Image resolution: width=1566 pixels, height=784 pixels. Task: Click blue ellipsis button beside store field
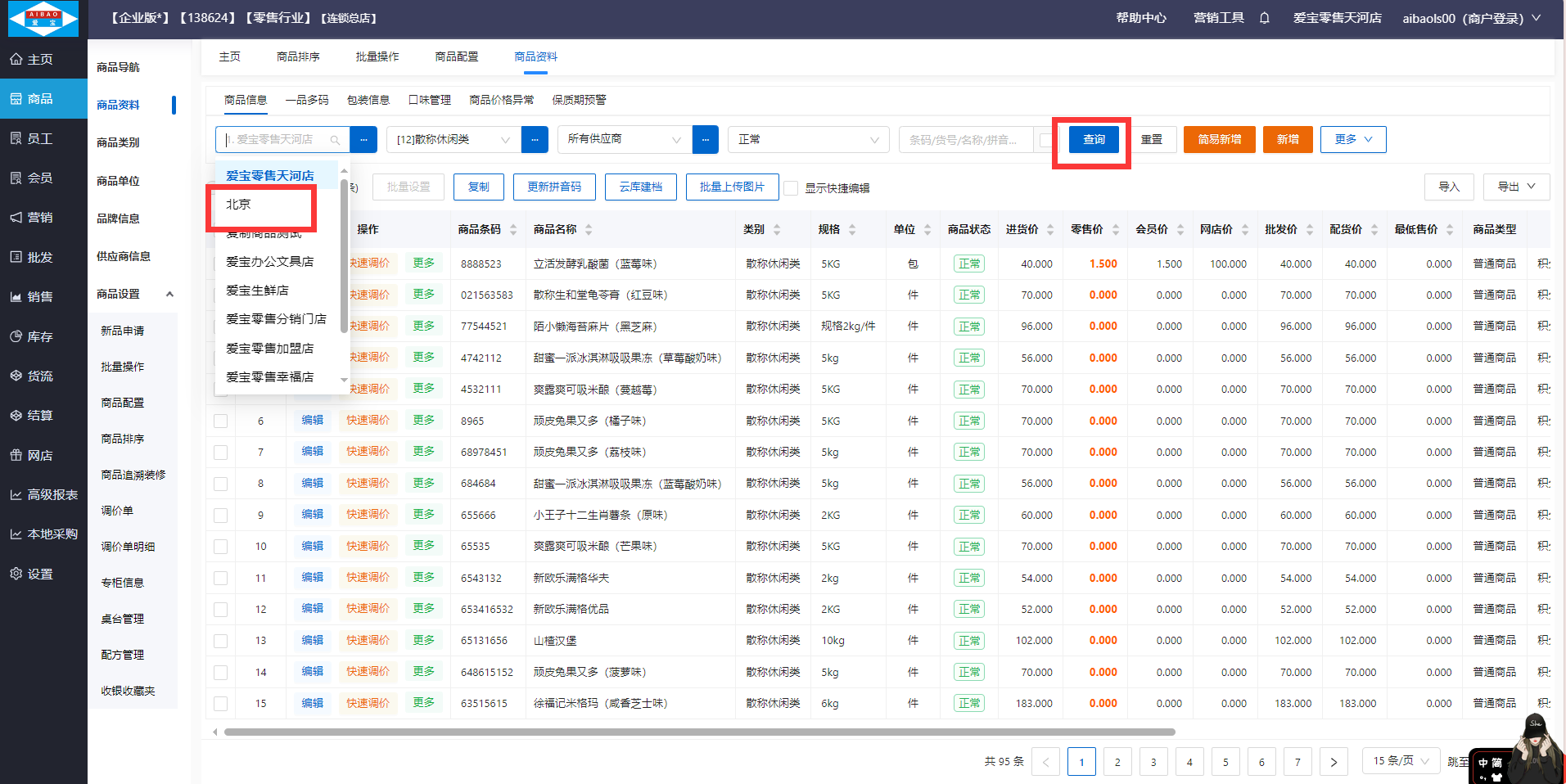coord(363,139)
